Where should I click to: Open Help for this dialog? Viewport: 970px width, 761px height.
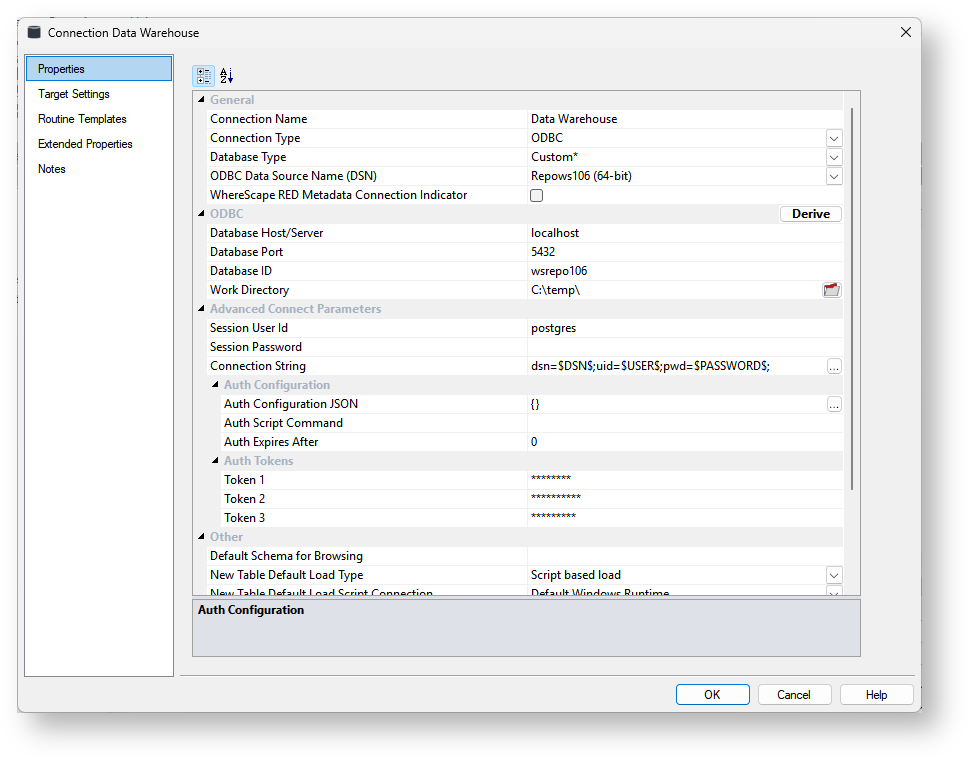click(x=876, y=695)
